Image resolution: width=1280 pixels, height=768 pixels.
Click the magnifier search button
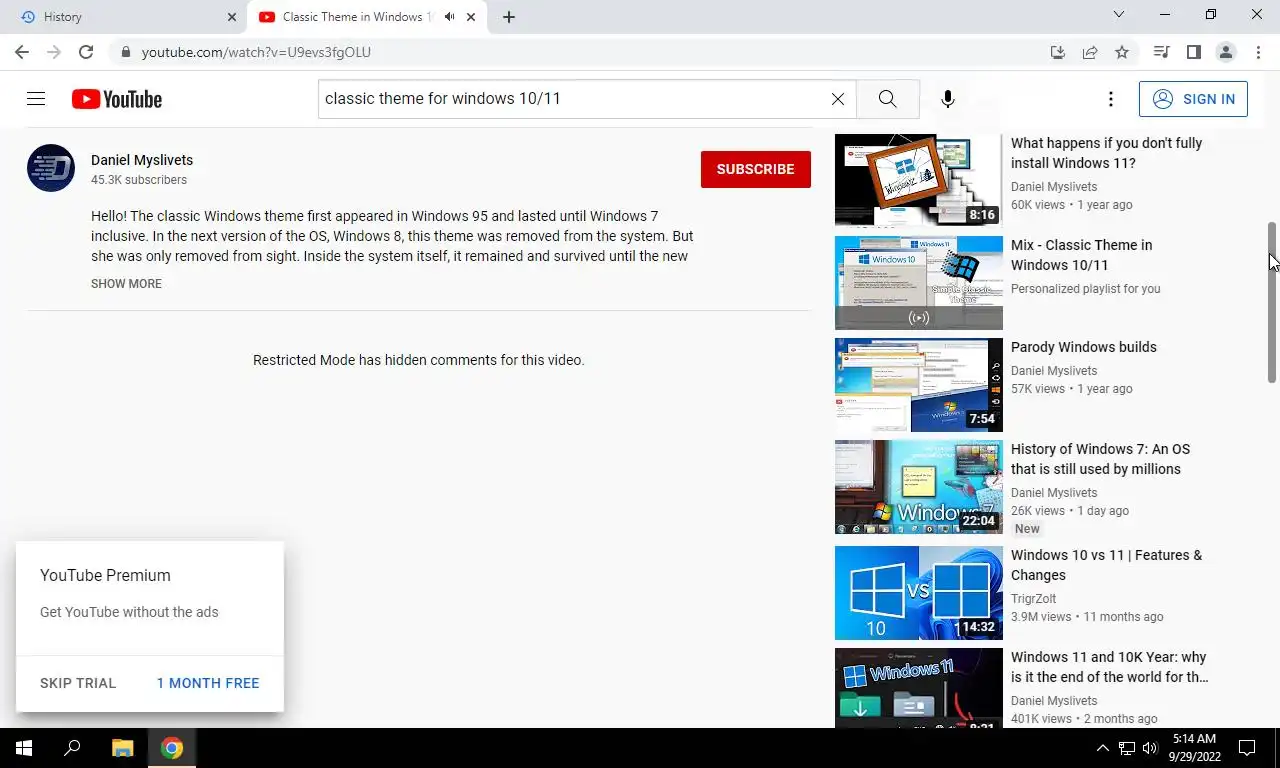pos(887,99)
